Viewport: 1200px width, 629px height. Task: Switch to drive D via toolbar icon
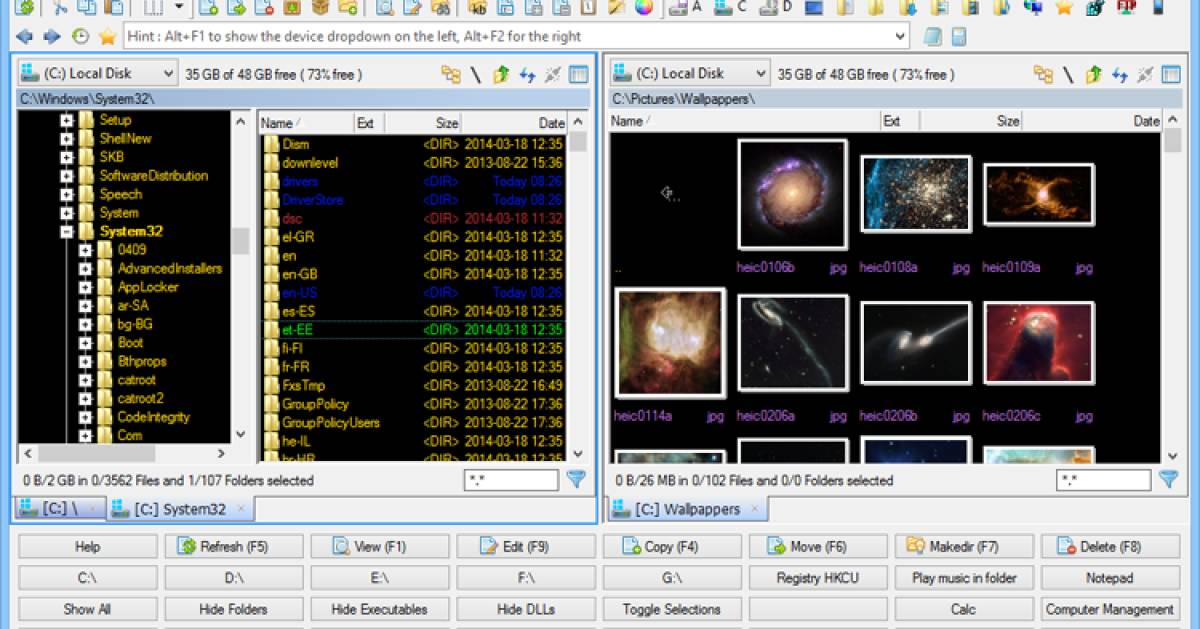click(777, 8)
